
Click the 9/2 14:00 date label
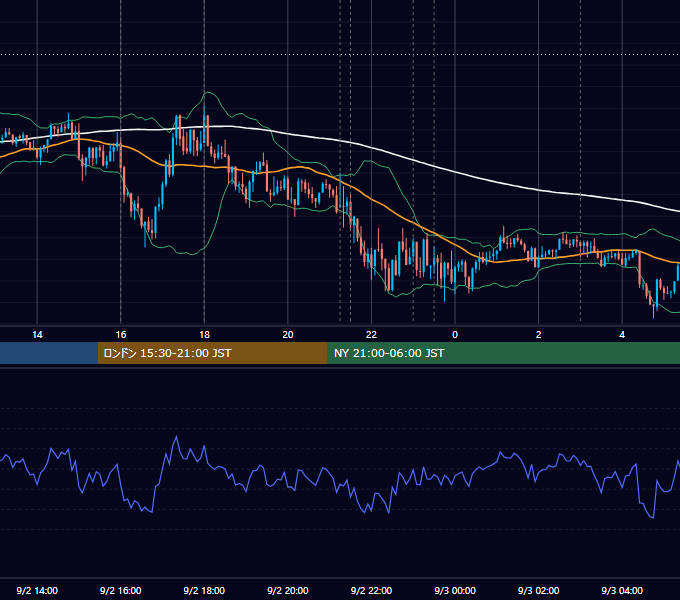[x=37, y=590]
